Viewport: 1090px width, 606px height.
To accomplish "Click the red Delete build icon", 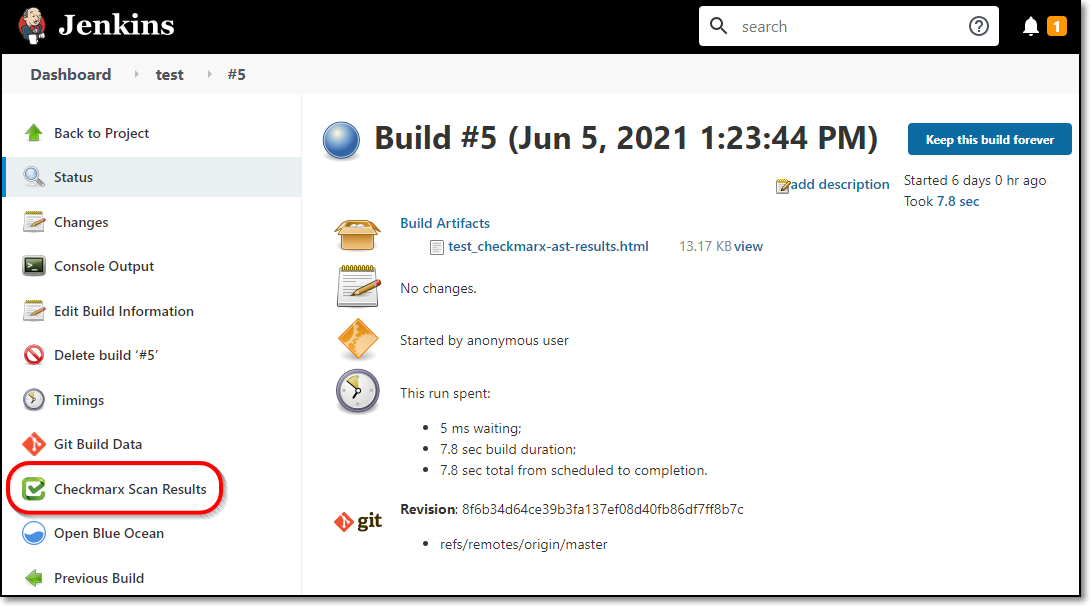I will (x=33, y=355).
